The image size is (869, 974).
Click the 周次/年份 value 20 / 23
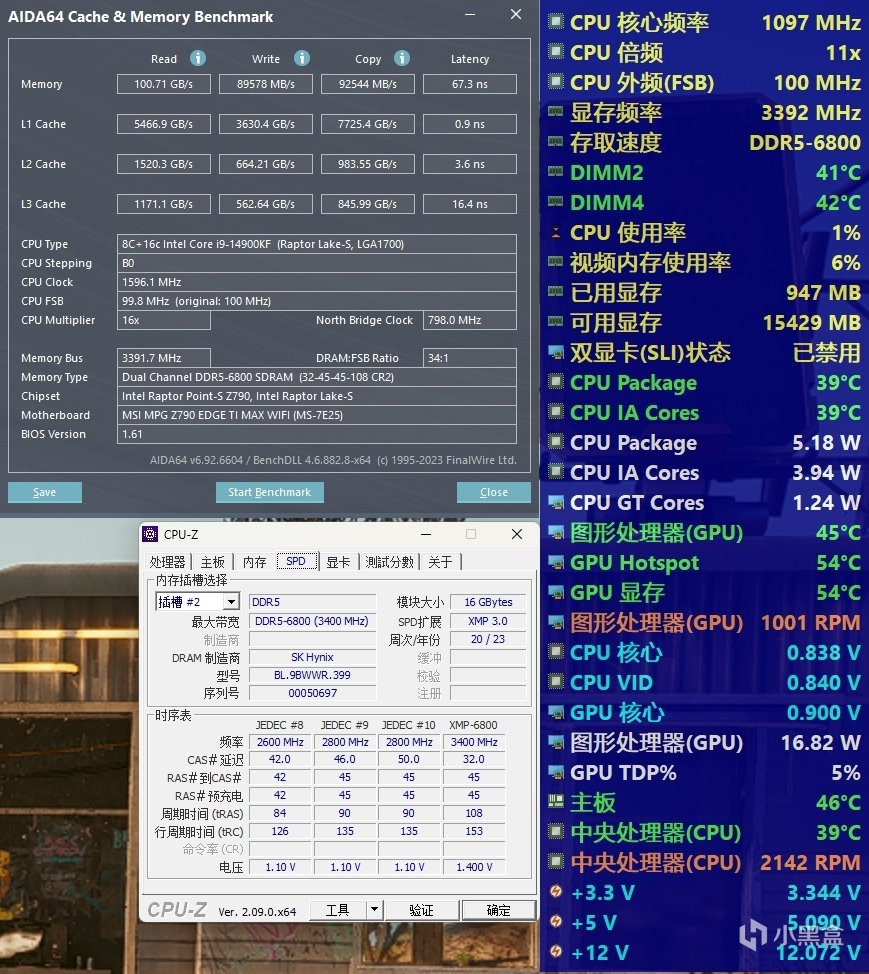click(x=488, y=639)
